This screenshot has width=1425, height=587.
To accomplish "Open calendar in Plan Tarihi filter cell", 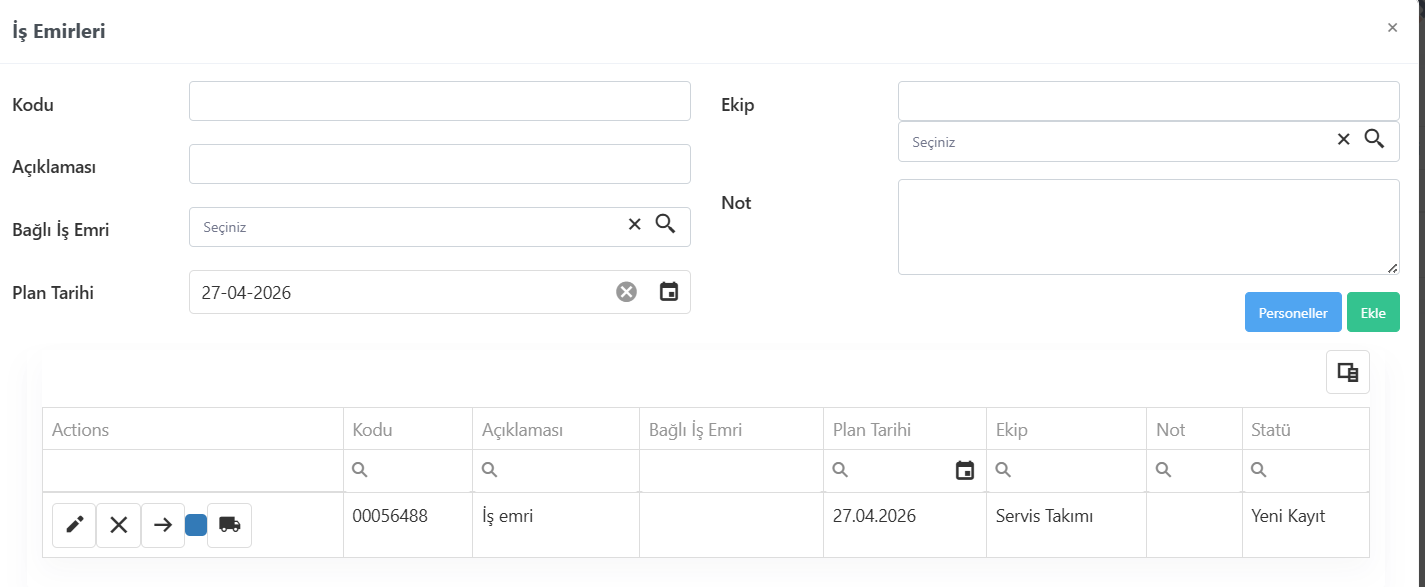I will [x=965, y=470].
